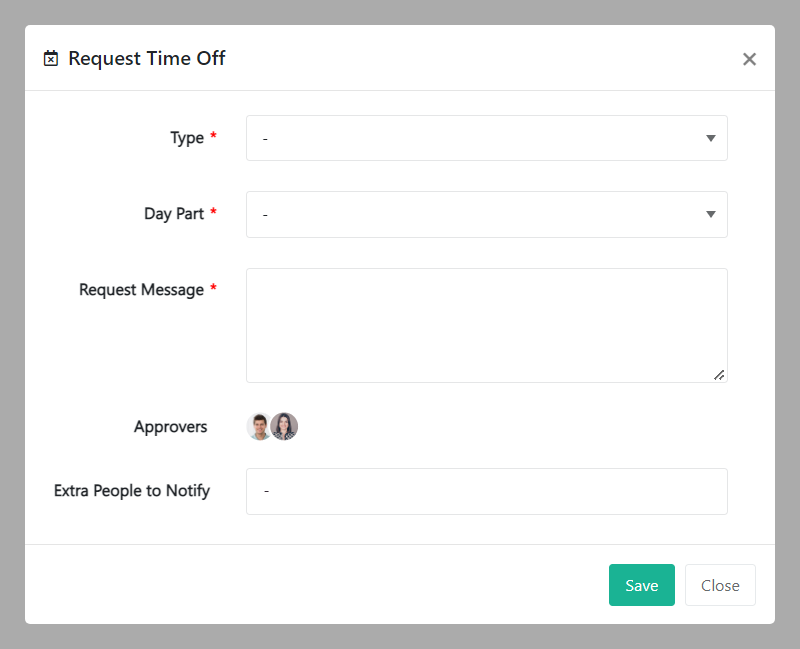Save the time off request
The width and height of the screenshot is (800, 649).
pos(641,585)
